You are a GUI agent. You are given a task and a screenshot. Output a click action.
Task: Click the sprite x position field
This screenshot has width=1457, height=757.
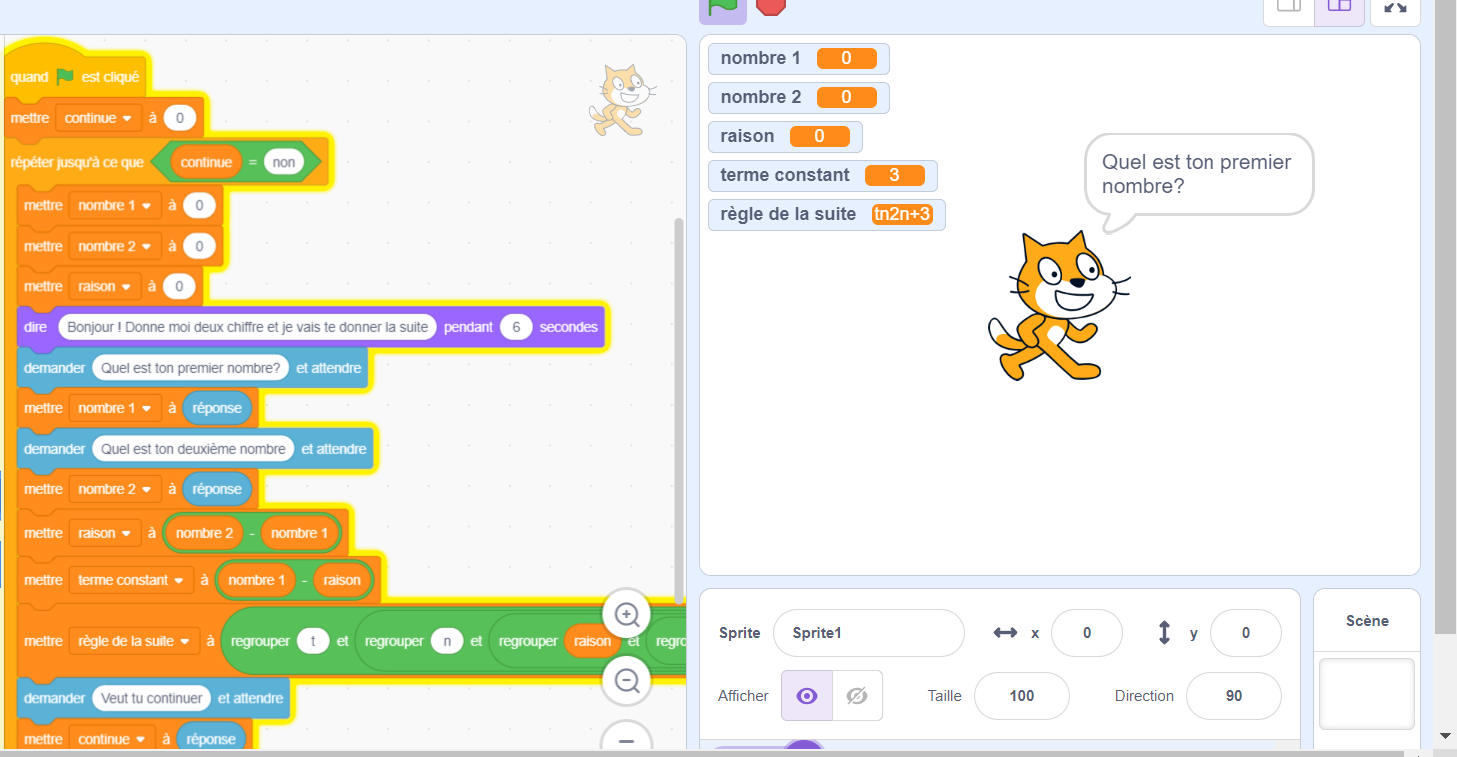coord(1086,633)
